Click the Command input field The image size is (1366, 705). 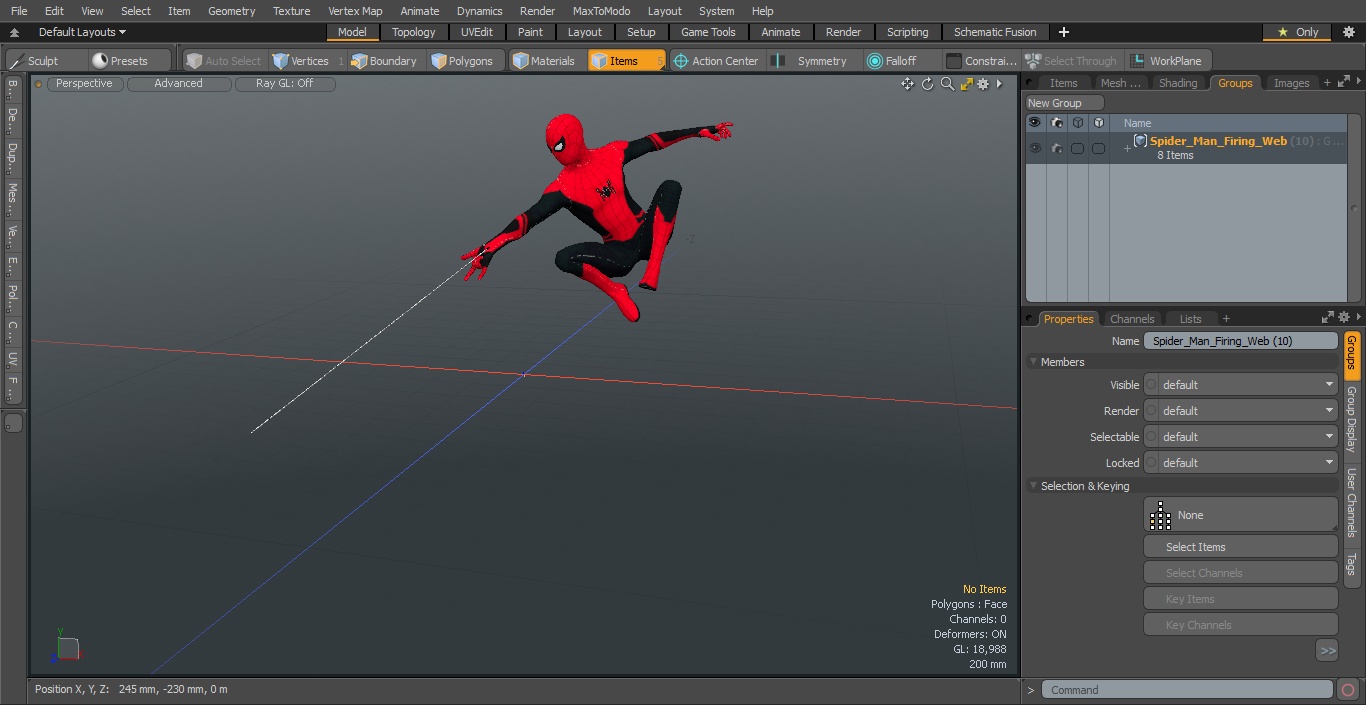click(x=1186, y=690)
